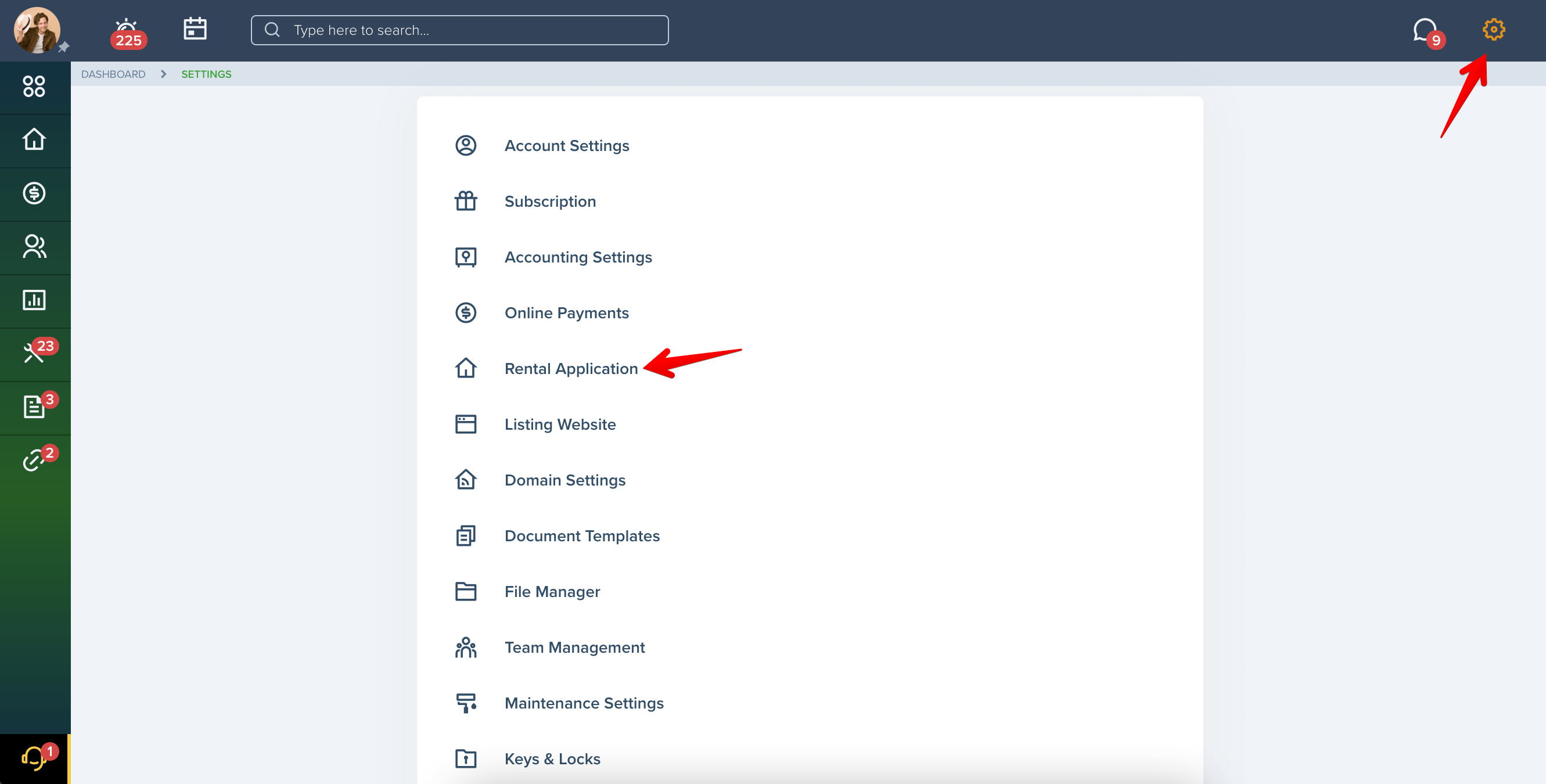This screenshot has width=1546, height=784.
Task: Click the DASHBOARD breadcrumb link
Action: 113,74
